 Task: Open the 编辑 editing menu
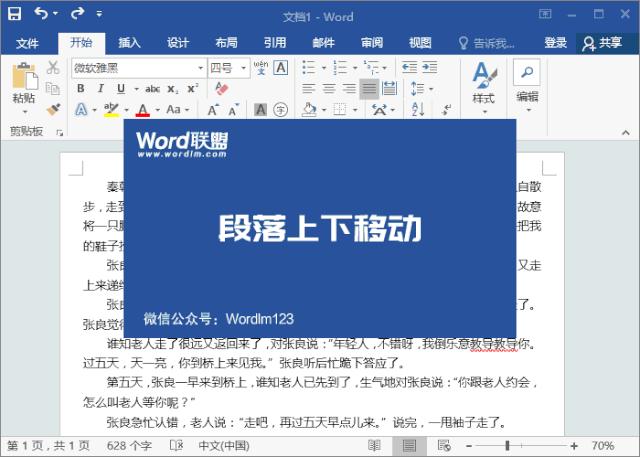pos(527,87)
